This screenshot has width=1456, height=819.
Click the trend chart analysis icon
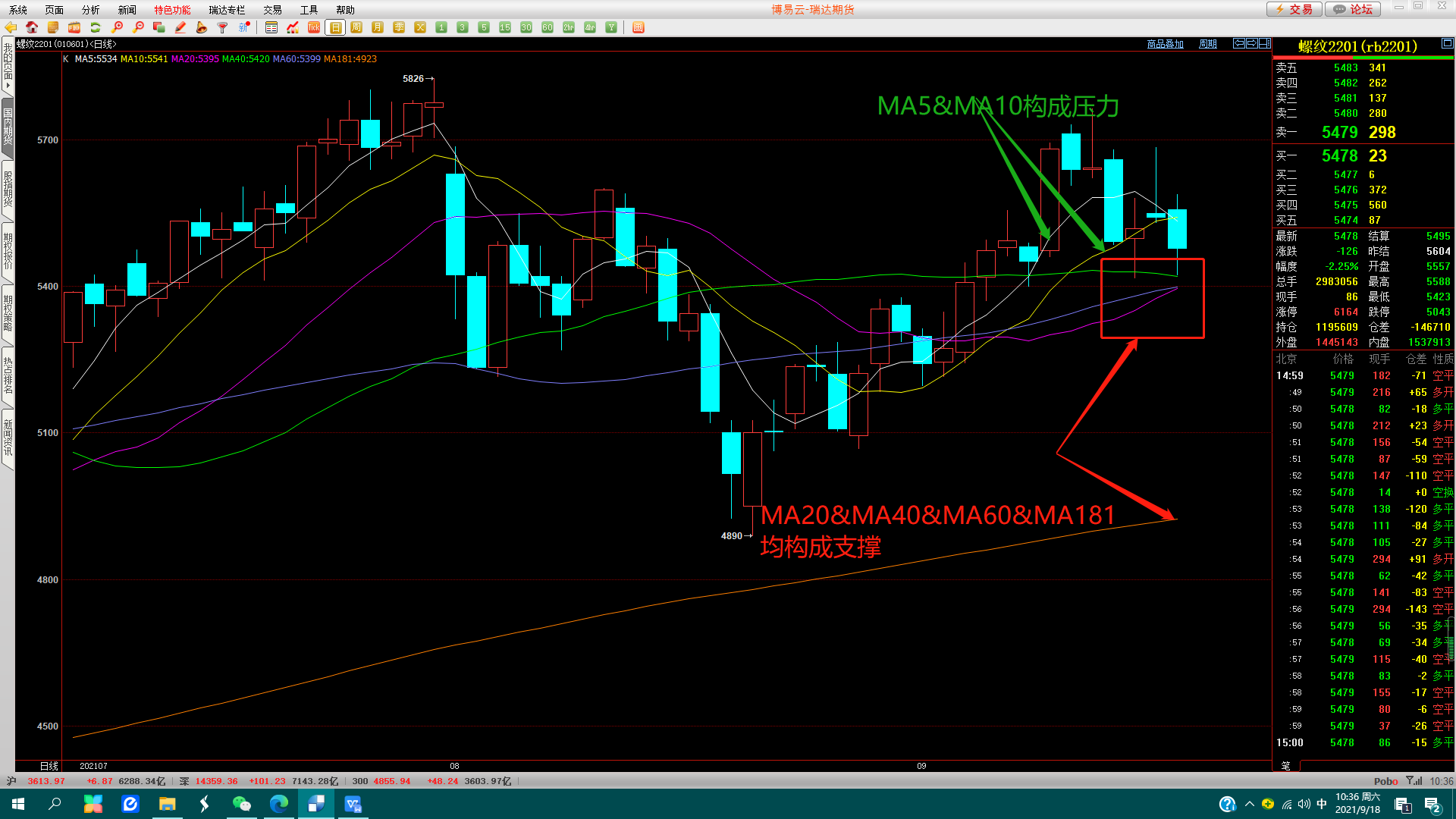[x=293, y=27]
